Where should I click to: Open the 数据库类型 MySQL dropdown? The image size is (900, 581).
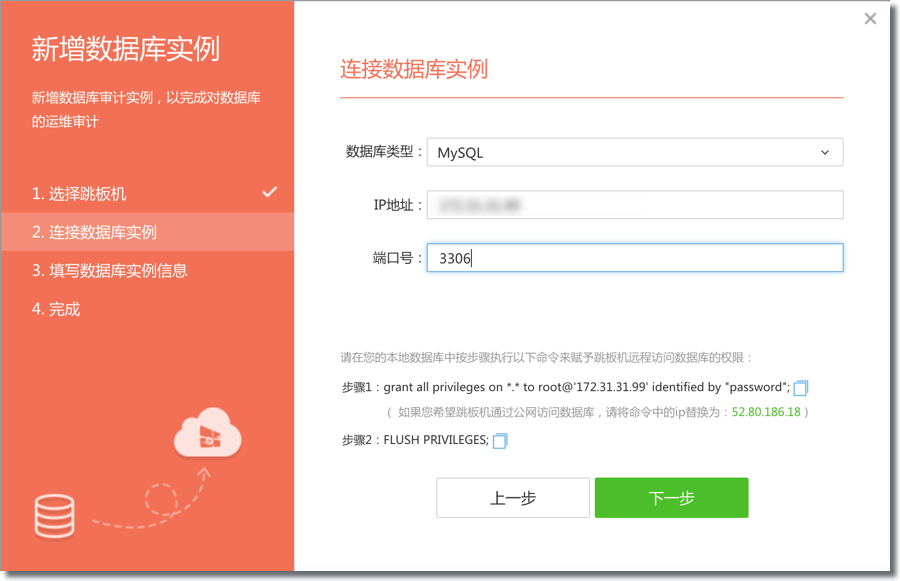click(x=636, y=152)
